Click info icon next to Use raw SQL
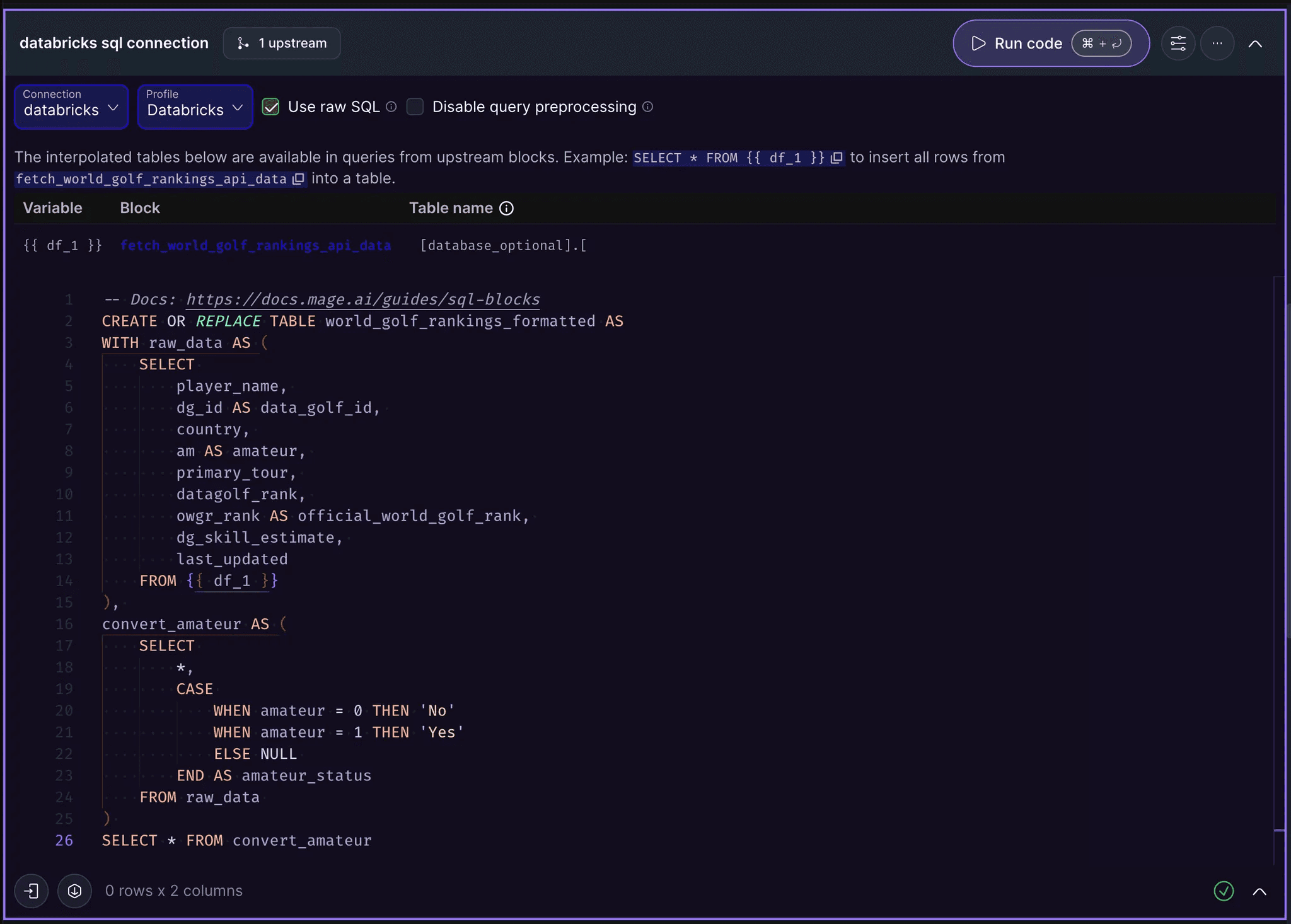The image size is (1291, 924). [x=391, y=107]
